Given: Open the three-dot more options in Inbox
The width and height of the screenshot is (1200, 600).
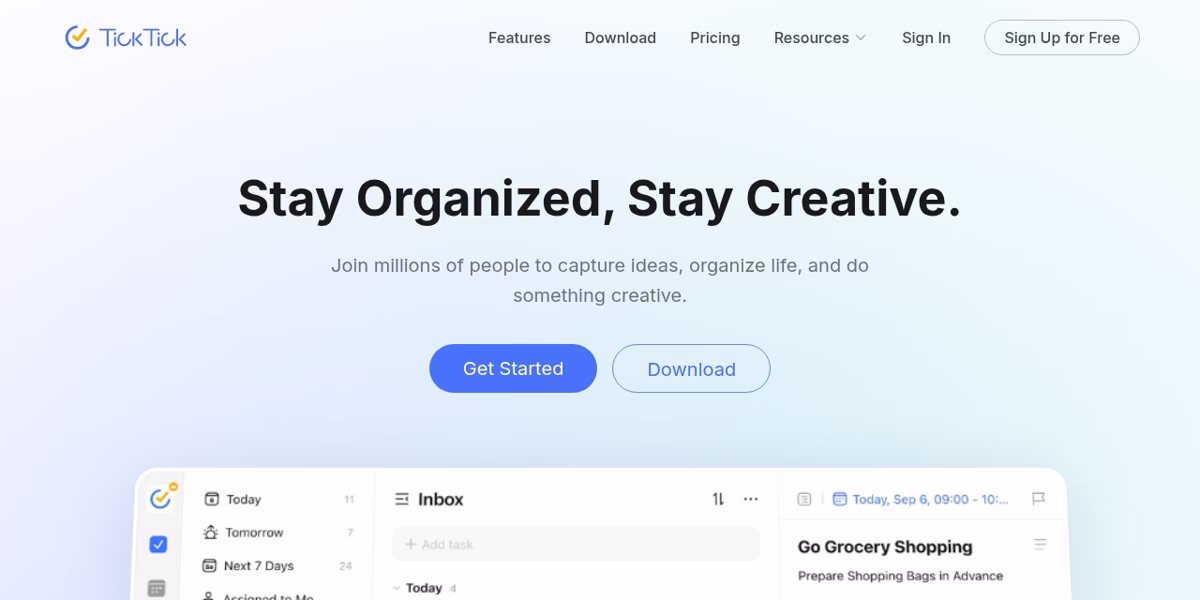Looking at the screenshot, I should coord(751,499).
